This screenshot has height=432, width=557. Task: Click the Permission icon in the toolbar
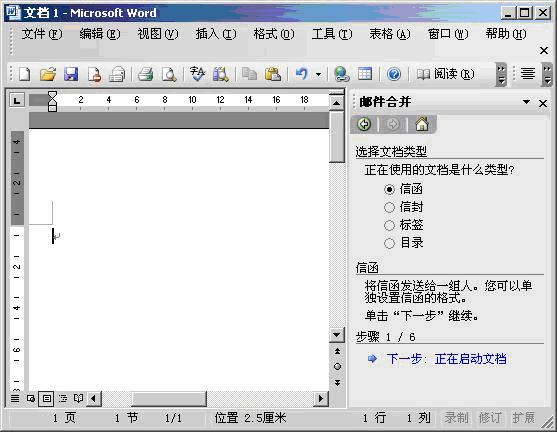tap(94, 74)
